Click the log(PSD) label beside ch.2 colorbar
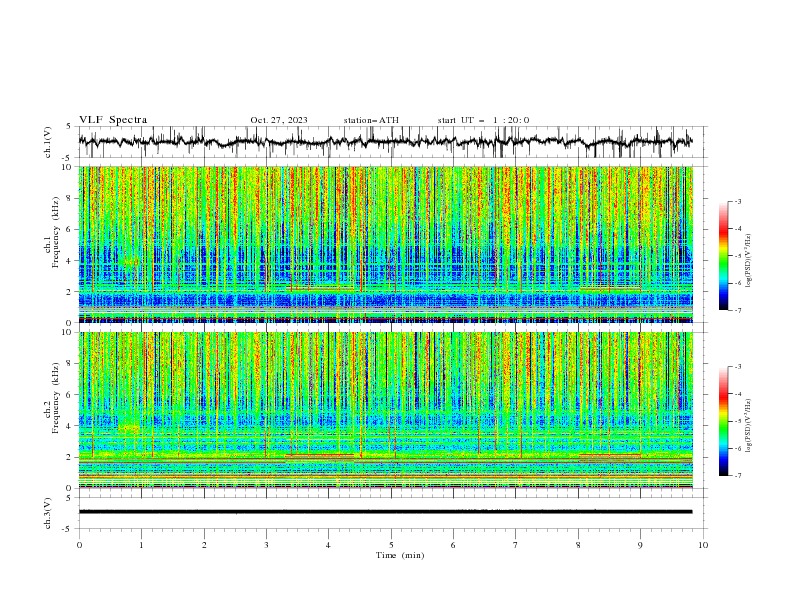Image resolution: width=792 pixels, height=612 pixels. (x=748, y=426)
